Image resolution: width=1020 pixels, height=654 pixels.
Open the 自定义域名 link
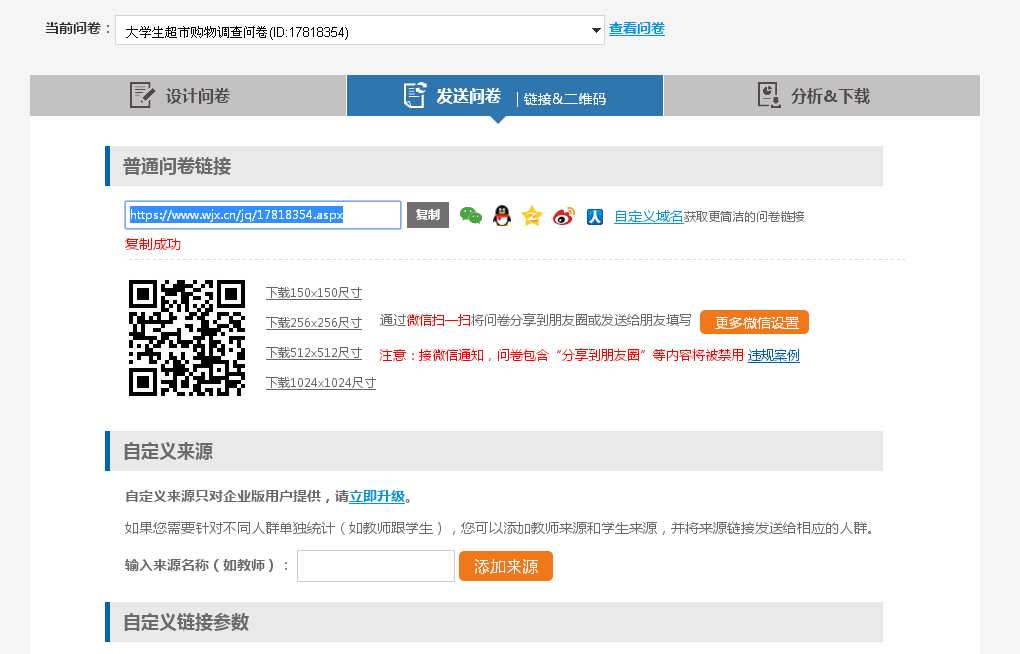pos(649,217)
